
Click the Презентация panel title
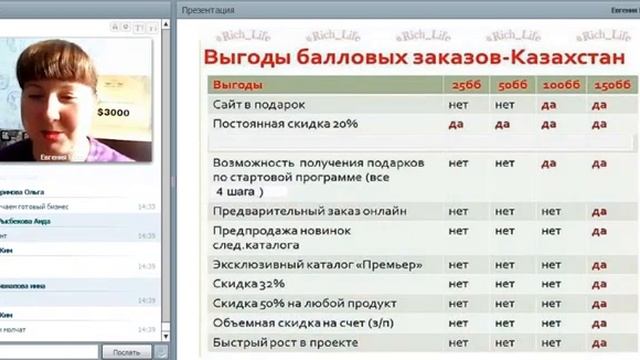pyautogui.click(x=208, y=10)
